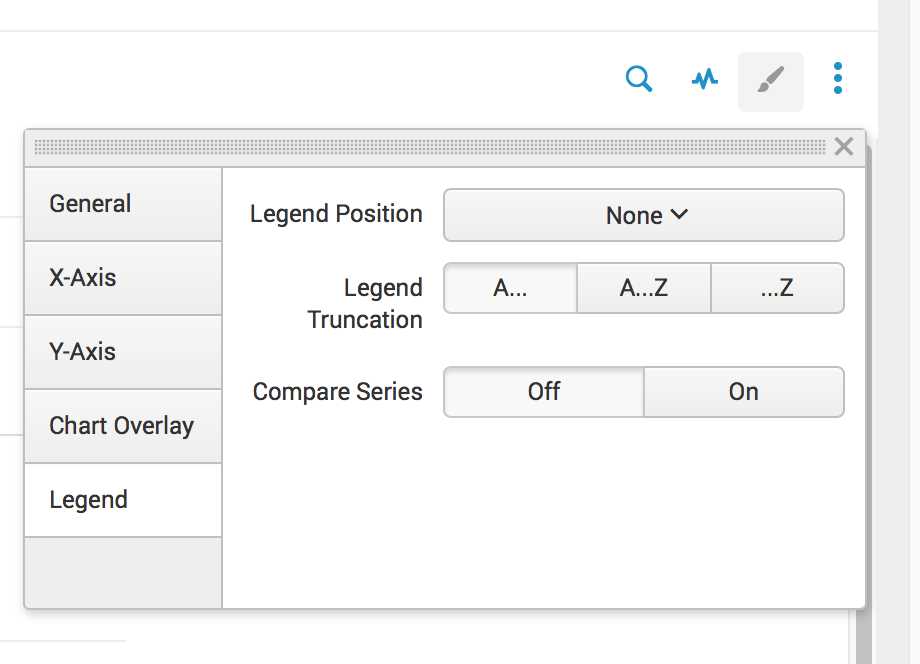920x664 pixels.
Task: Open the waveform activity icon
Action: point(705,79)
